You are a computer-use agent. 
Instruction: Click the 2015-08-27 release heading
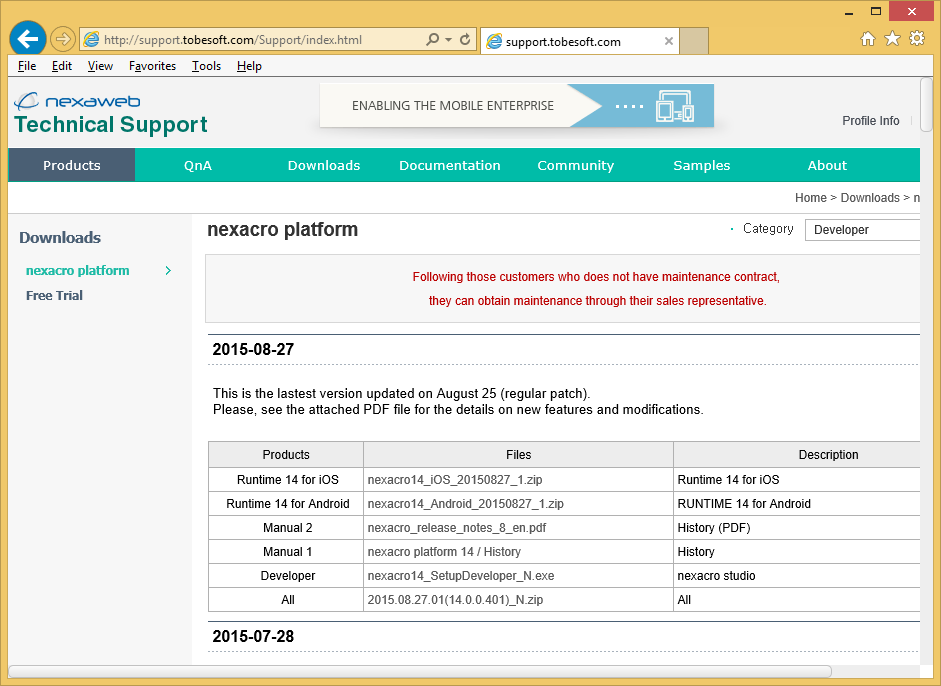(x=253, y=349)
